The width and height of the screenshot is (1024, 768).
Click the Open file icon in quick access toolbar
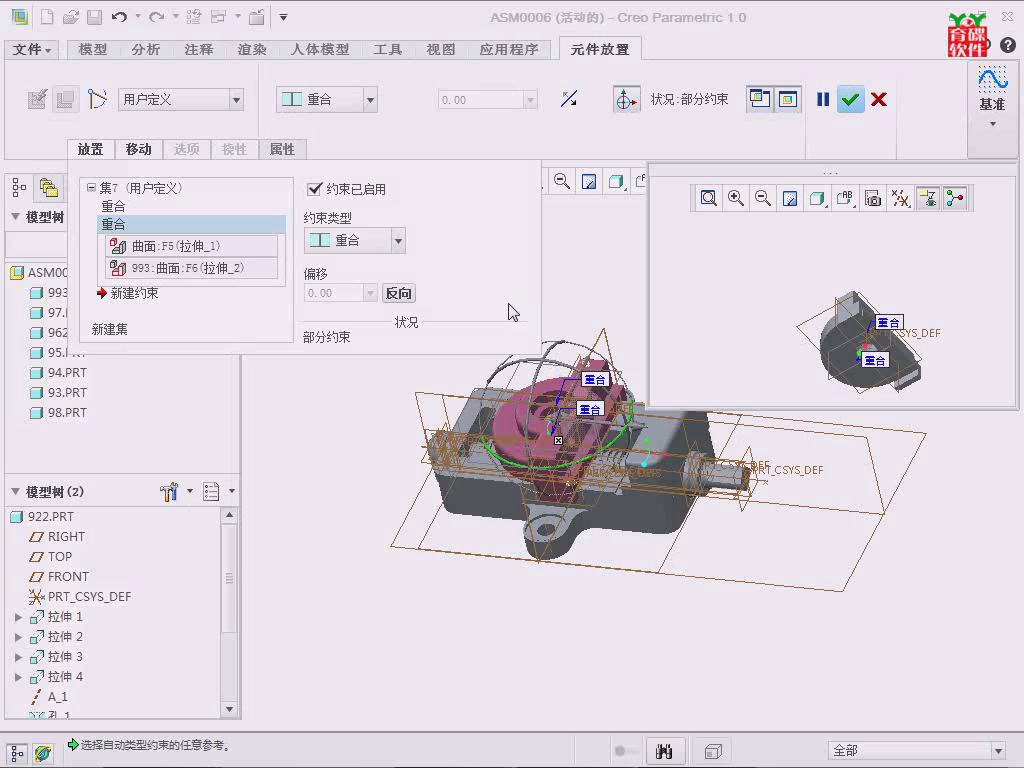click(x=71, y=17)
